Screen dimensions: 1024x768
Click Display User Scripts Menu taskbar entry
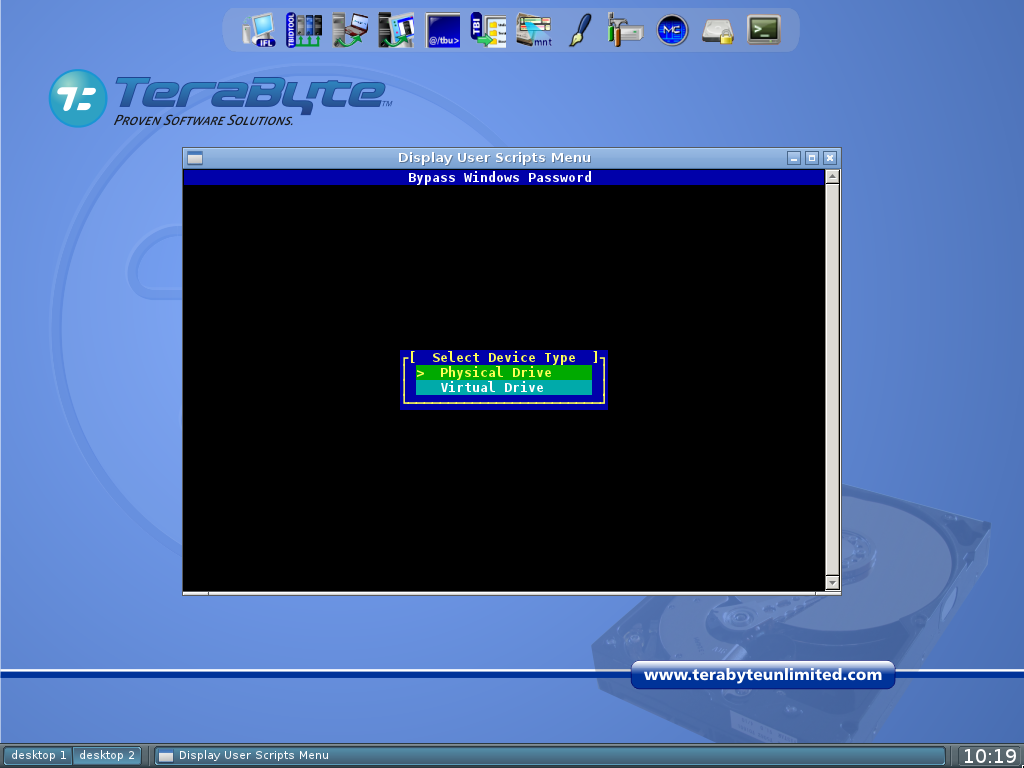[549, 756]
